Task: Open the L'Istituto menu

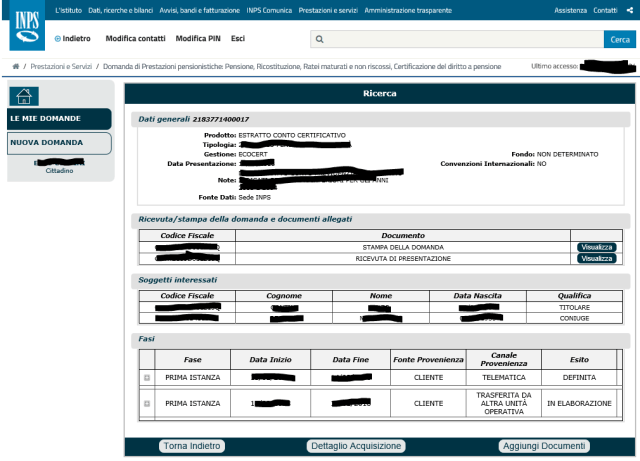Action: [68, 9]
